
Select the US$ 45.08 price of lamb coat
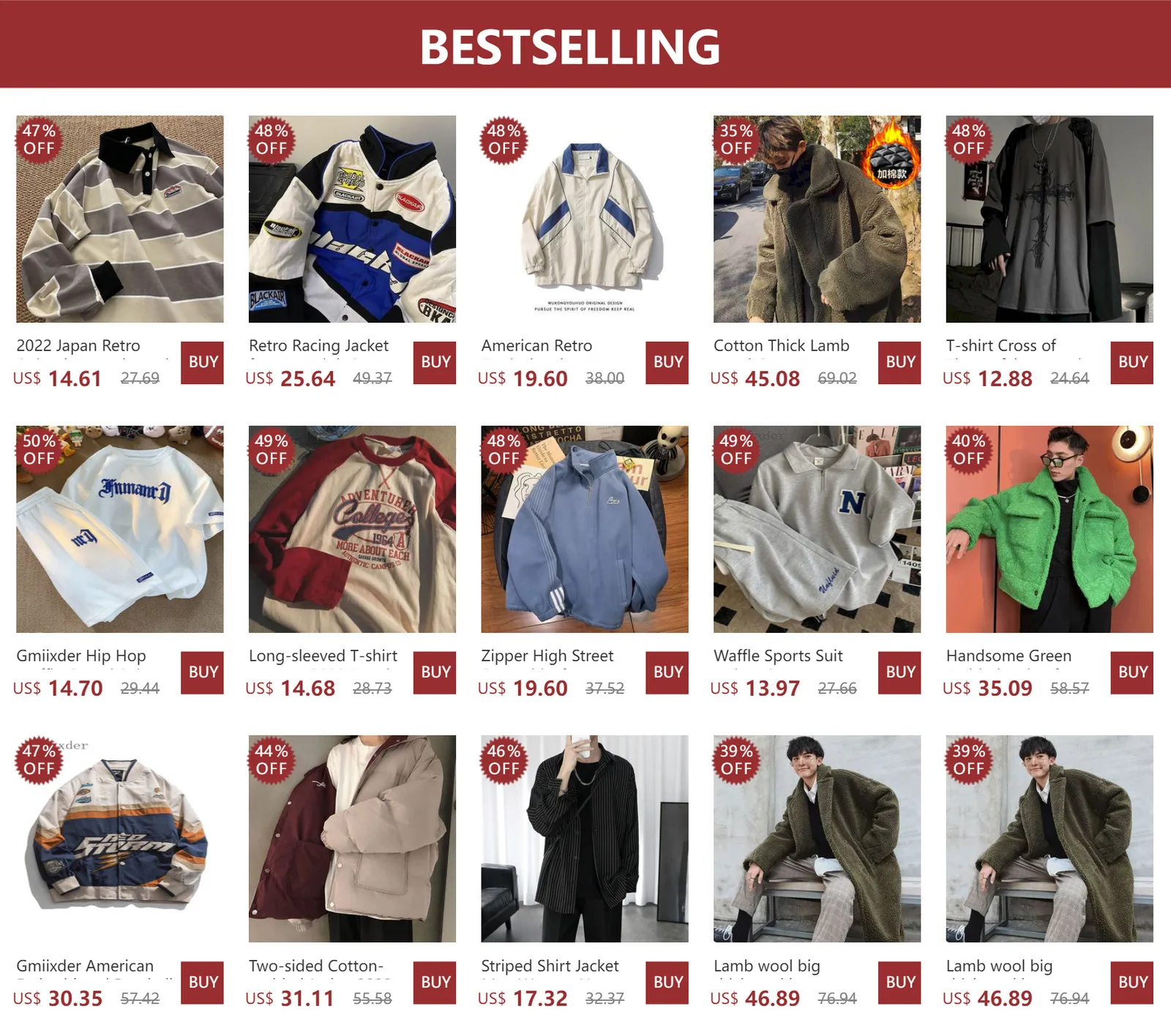click(x=755, y=378)
